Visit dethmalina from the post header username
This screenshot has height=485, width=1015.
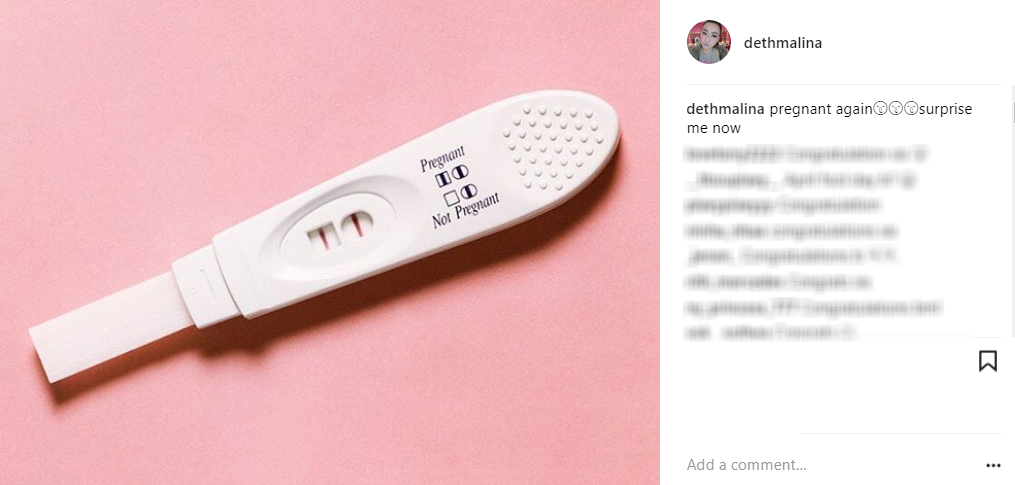[783, 43]
